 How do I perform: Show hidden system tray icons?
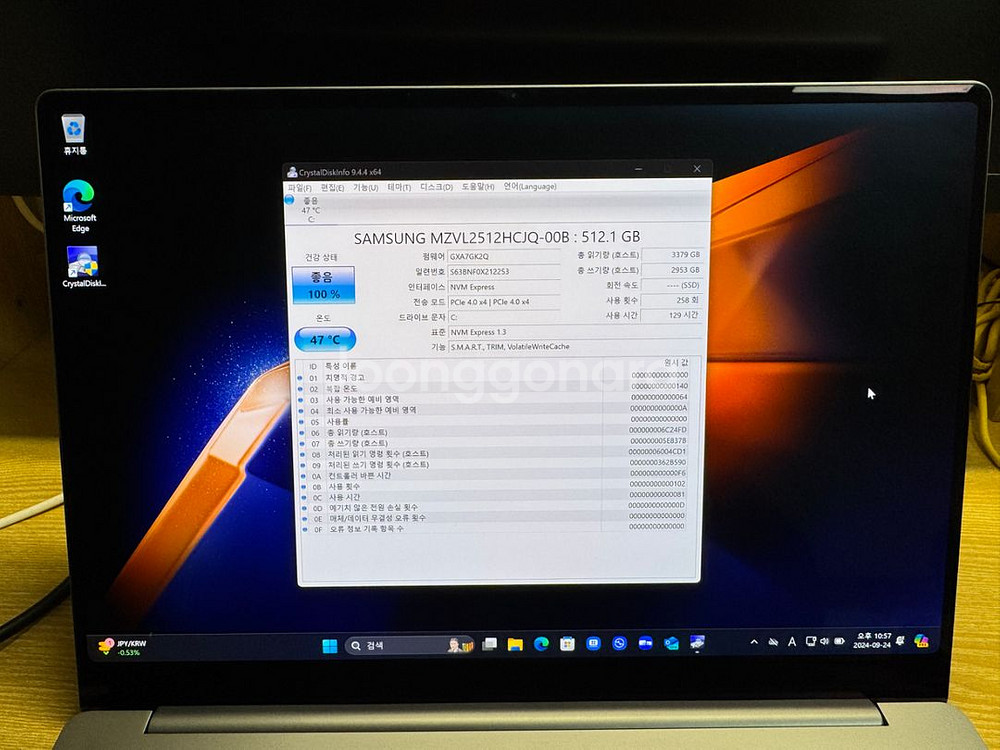tap(754, 642)
